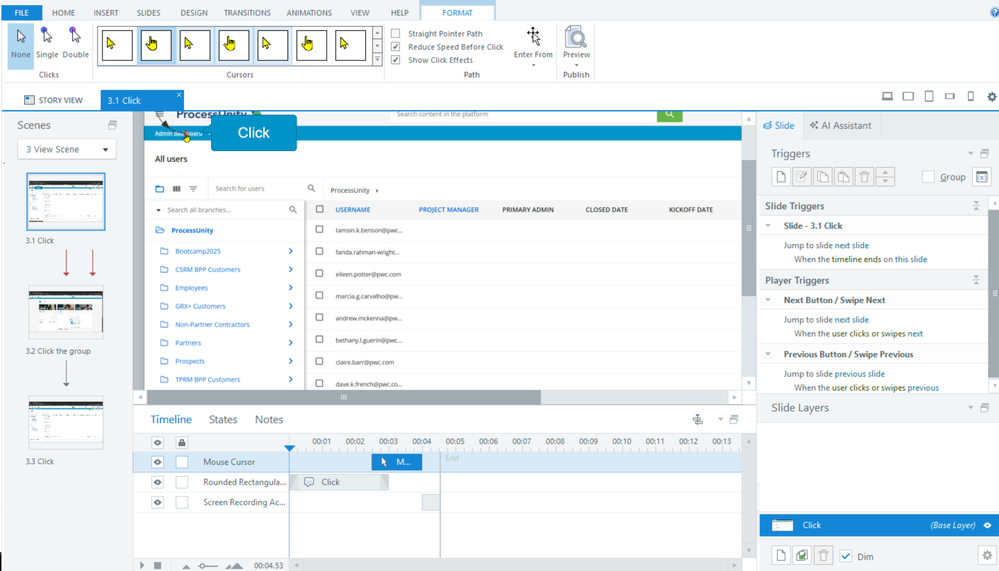Collapse Previous Button / Swipe Previous trigger
Image resolution: width=999 pixels, height=571 pixels.
point(768,354)
